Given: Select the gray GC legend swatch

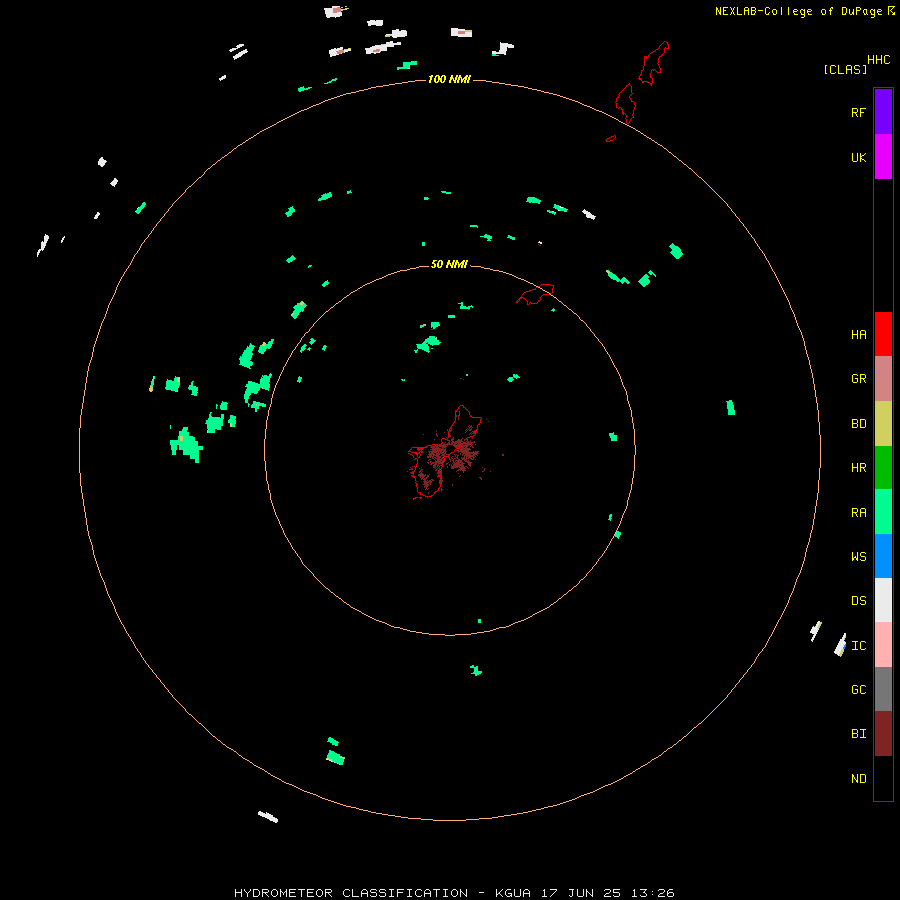Looking at the screenshot, I should [x=883, y=689].
